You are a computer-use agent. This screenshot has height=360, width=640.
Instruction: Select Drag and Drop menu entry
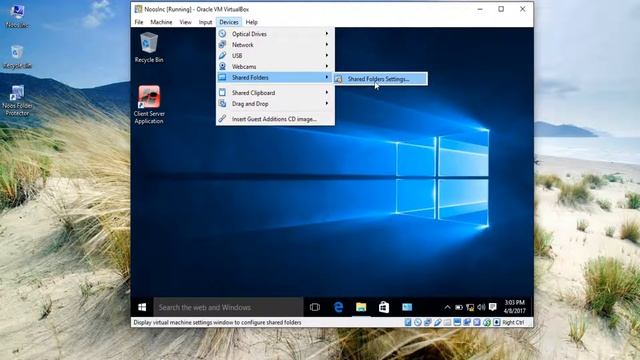point(276,104)
